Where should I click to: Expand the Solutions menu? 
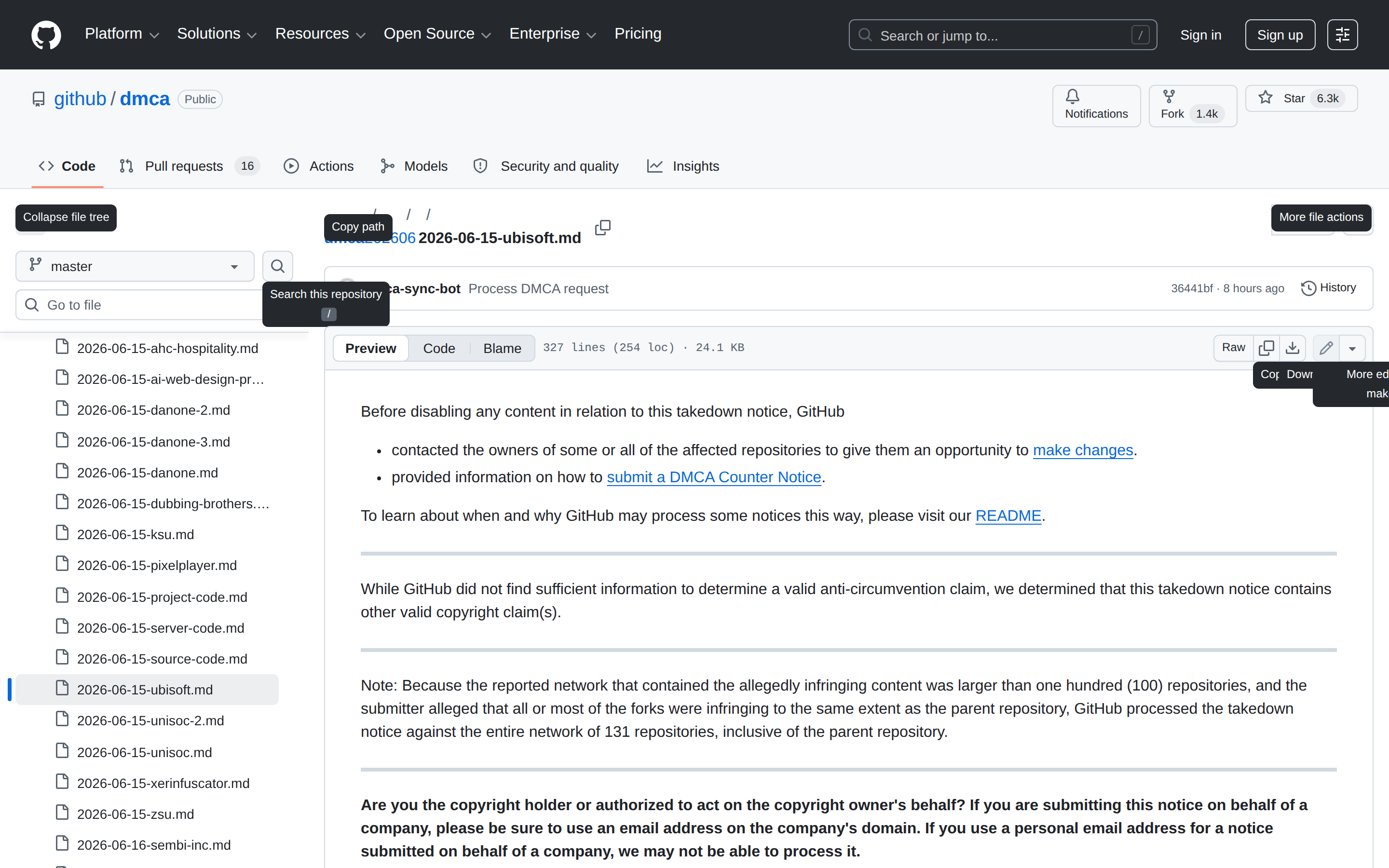coord(217,34)
